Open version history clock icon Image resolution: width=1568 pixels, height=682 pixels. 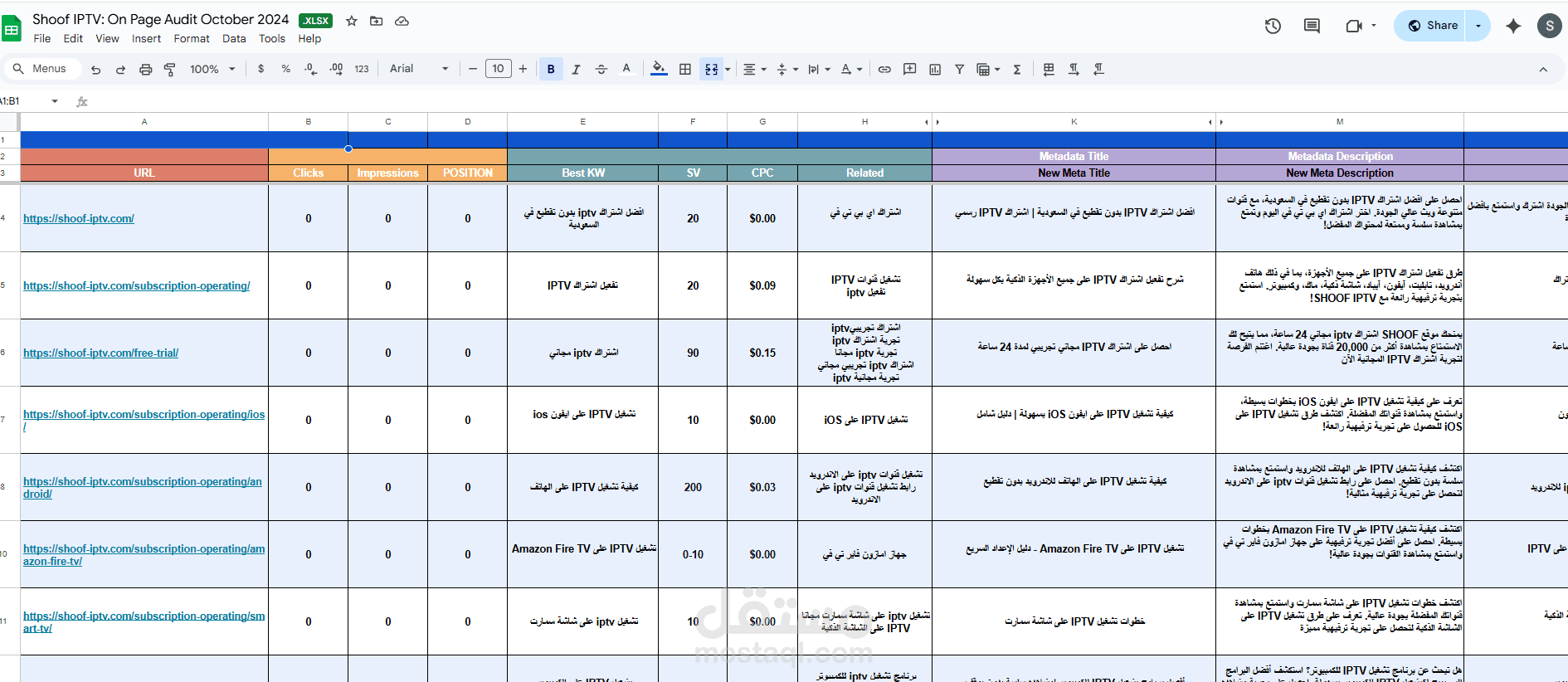(1273, 26)
